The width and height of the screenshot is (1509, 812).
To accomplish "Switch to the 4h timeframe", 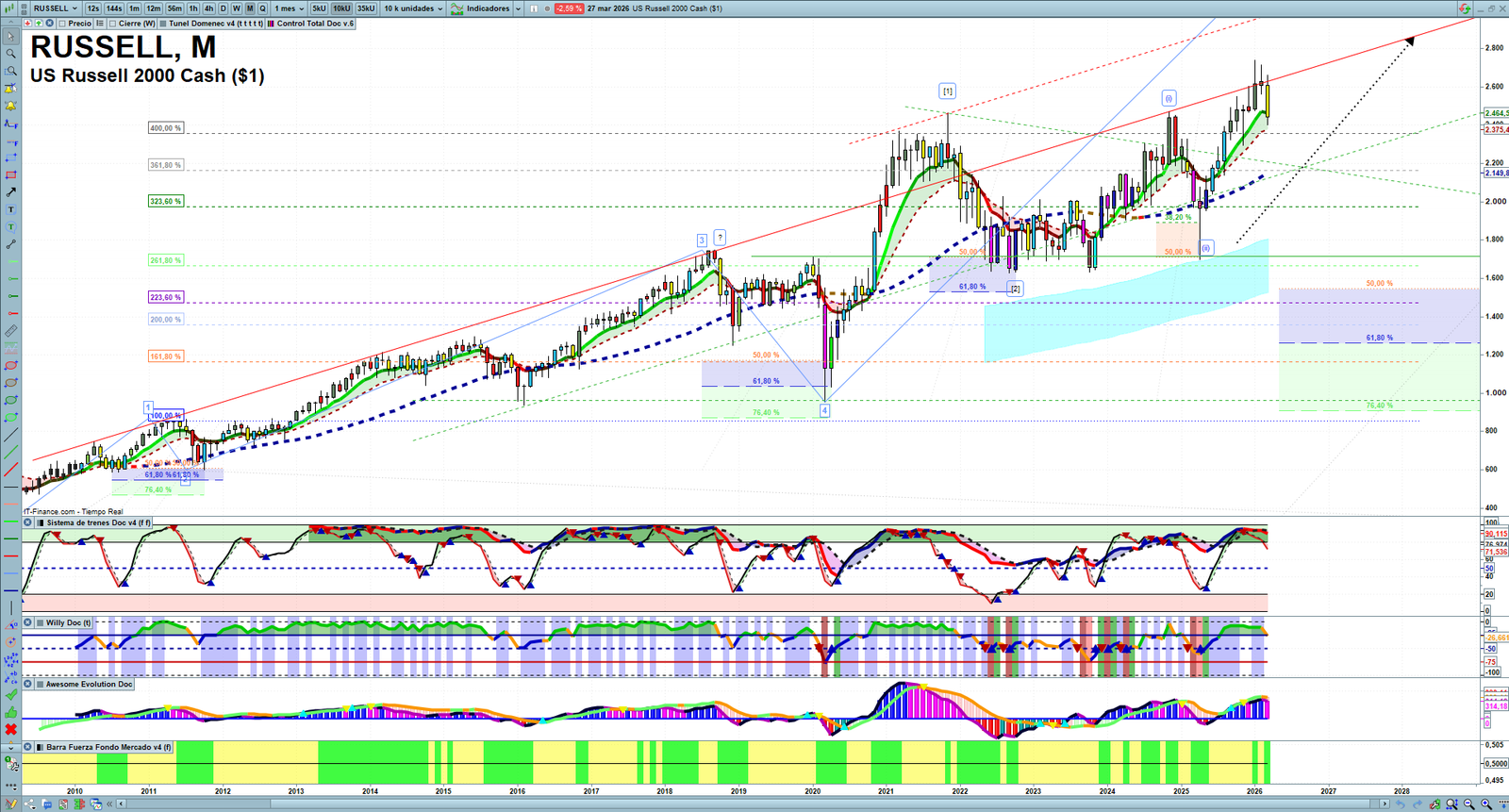I will [209, 8].
